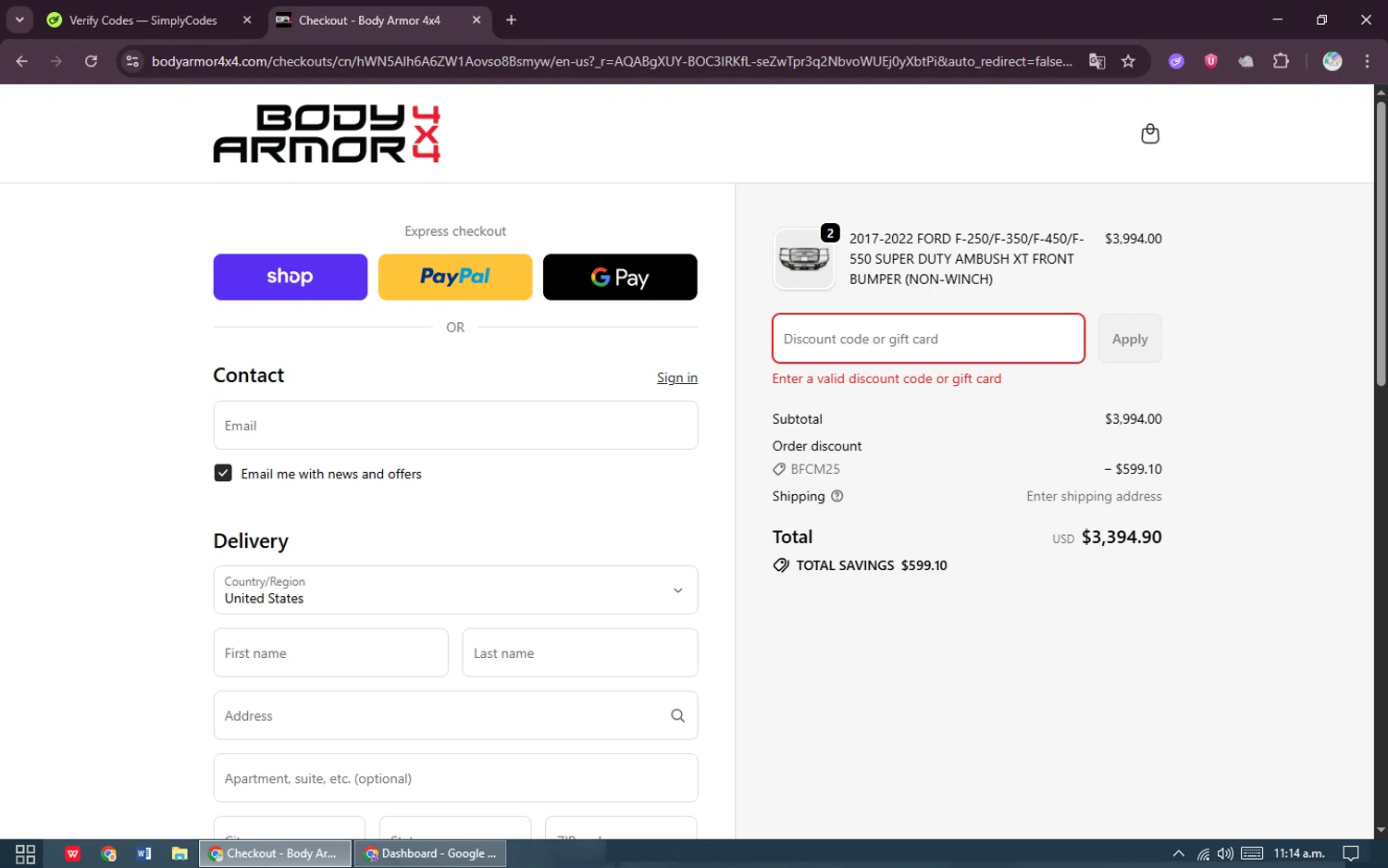The width and height of the screenshot is (1388, 868).
Task: Click the volume speaker tray icon
Action: coord(1225,853)
